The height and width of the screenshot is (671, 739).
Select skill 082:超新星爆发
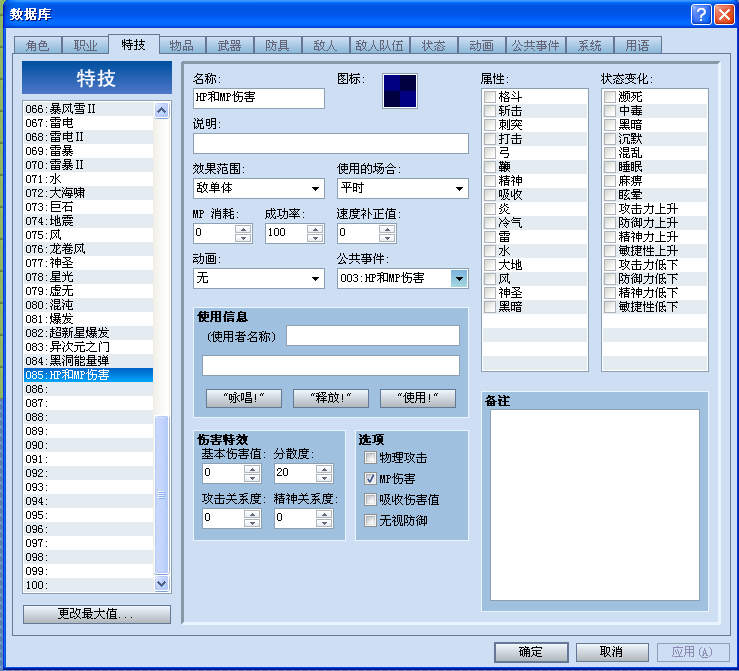pos(88,333)
